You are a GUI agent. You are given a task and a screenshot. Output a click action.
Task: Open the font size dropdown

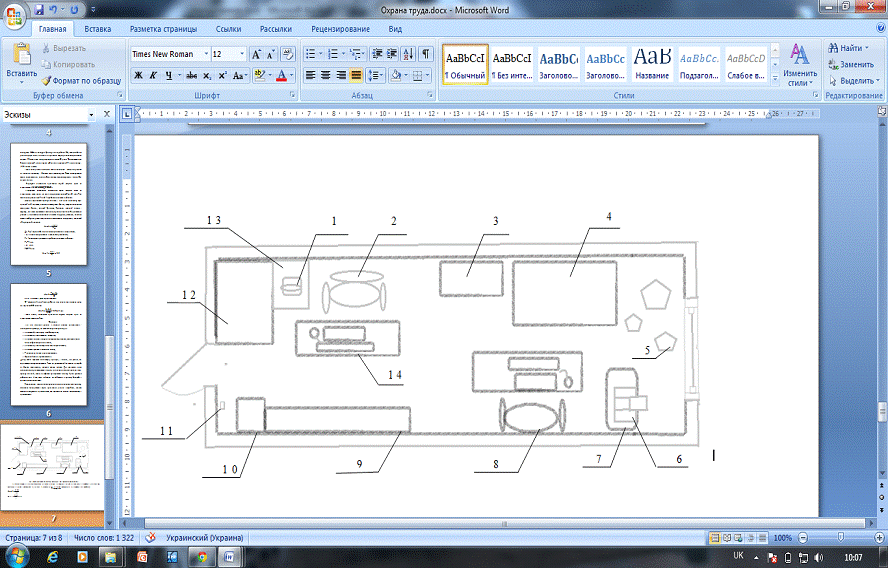point(241,54)
